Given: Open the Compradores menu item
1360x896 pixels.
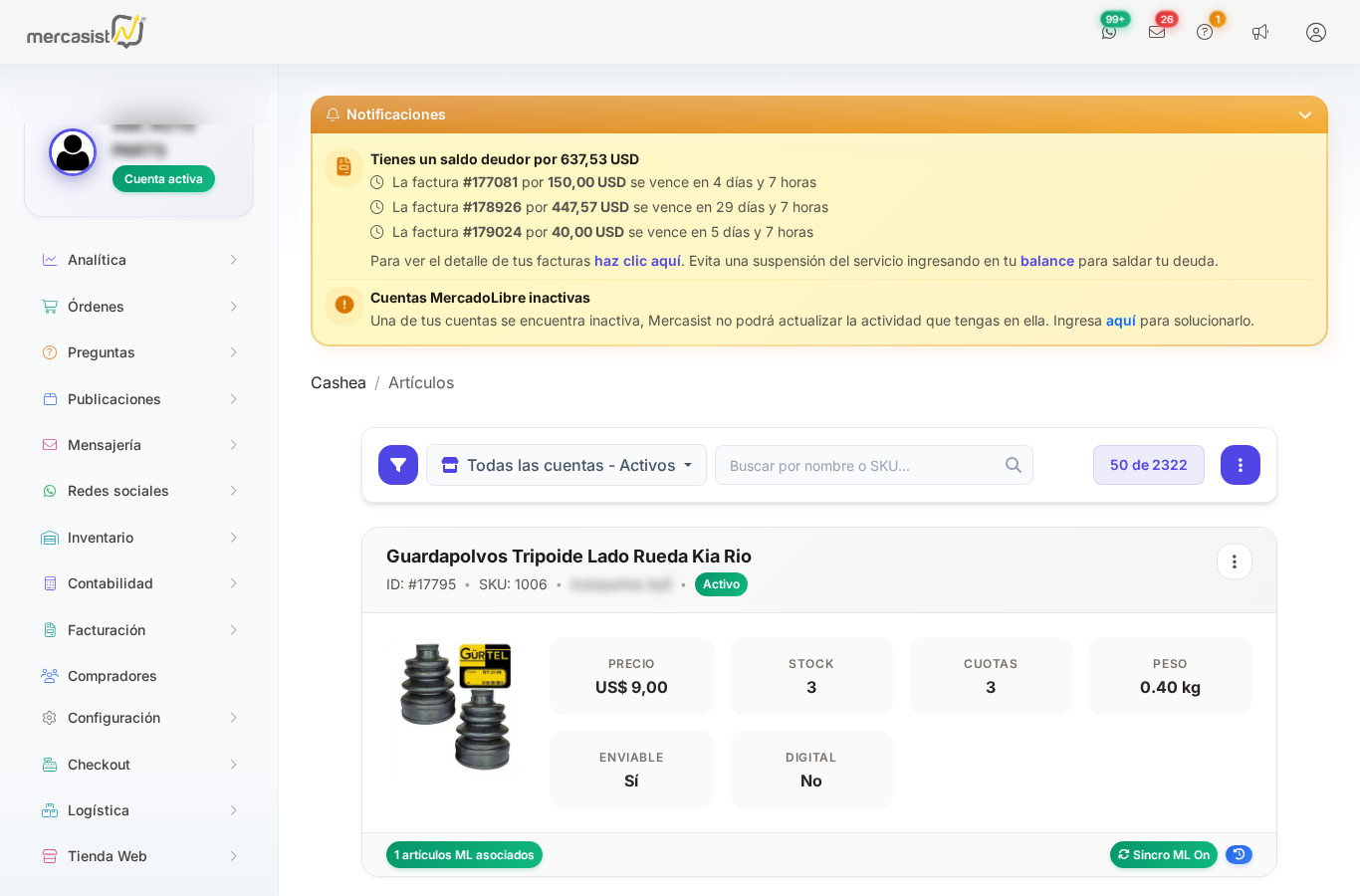Looking at the screenshot, I should point(139,676).
